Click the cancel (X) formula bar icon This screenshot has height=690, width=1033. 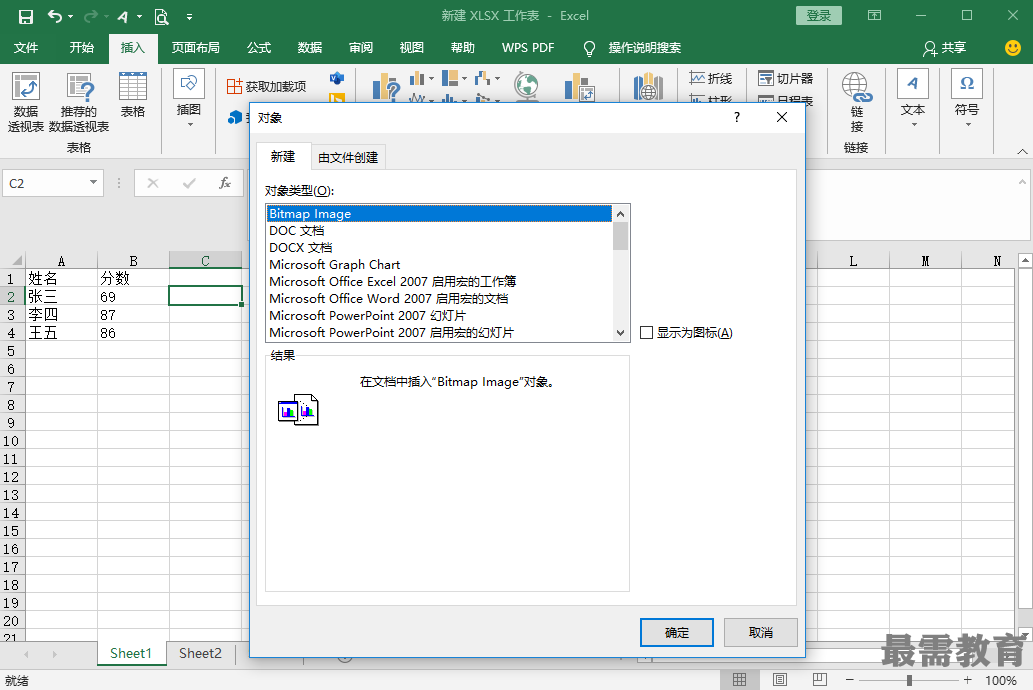[x=153, y=183]
